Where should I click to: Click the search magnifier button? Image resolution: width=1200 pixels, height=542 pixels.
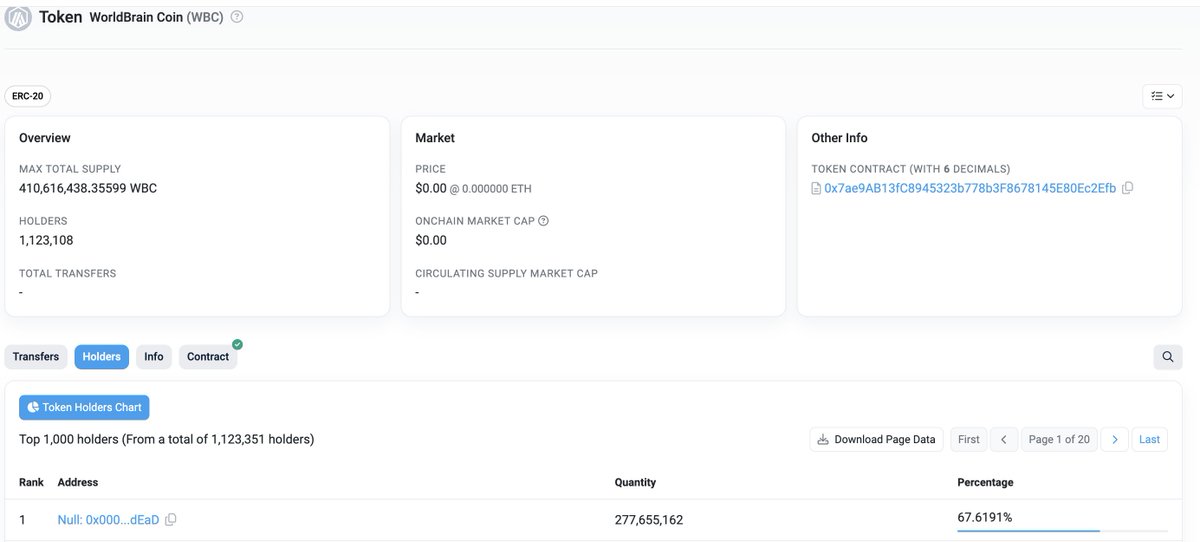(1167, 357)
